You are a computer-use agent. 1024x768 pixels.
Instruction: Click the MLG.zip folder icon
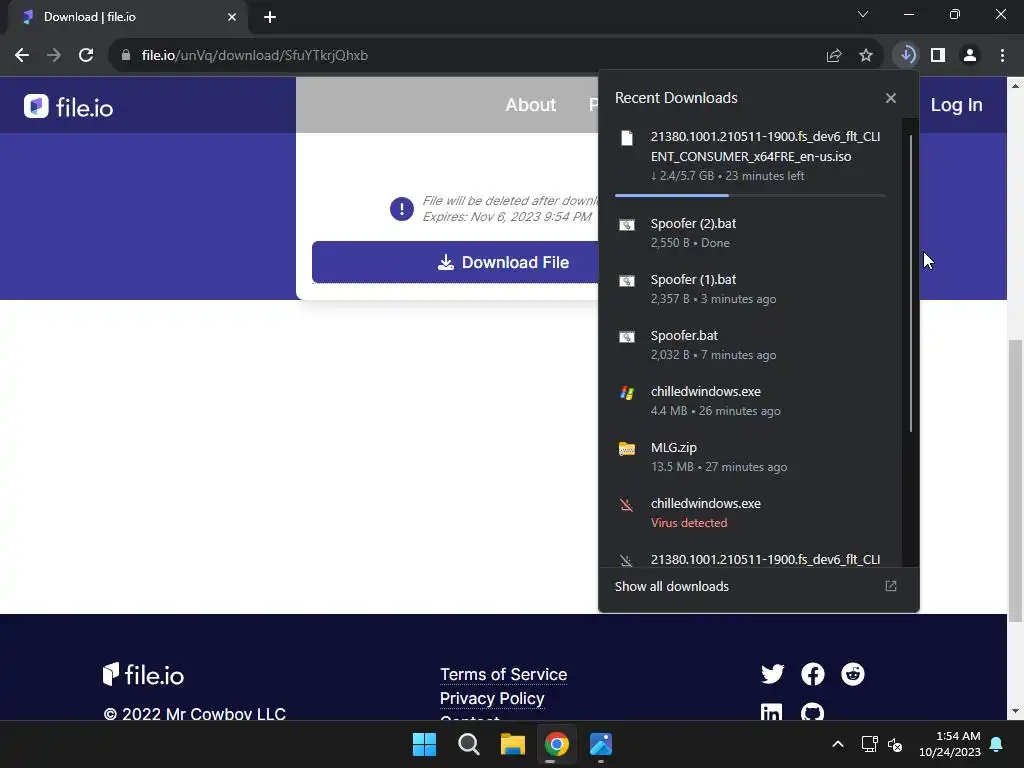pos(627,449)
